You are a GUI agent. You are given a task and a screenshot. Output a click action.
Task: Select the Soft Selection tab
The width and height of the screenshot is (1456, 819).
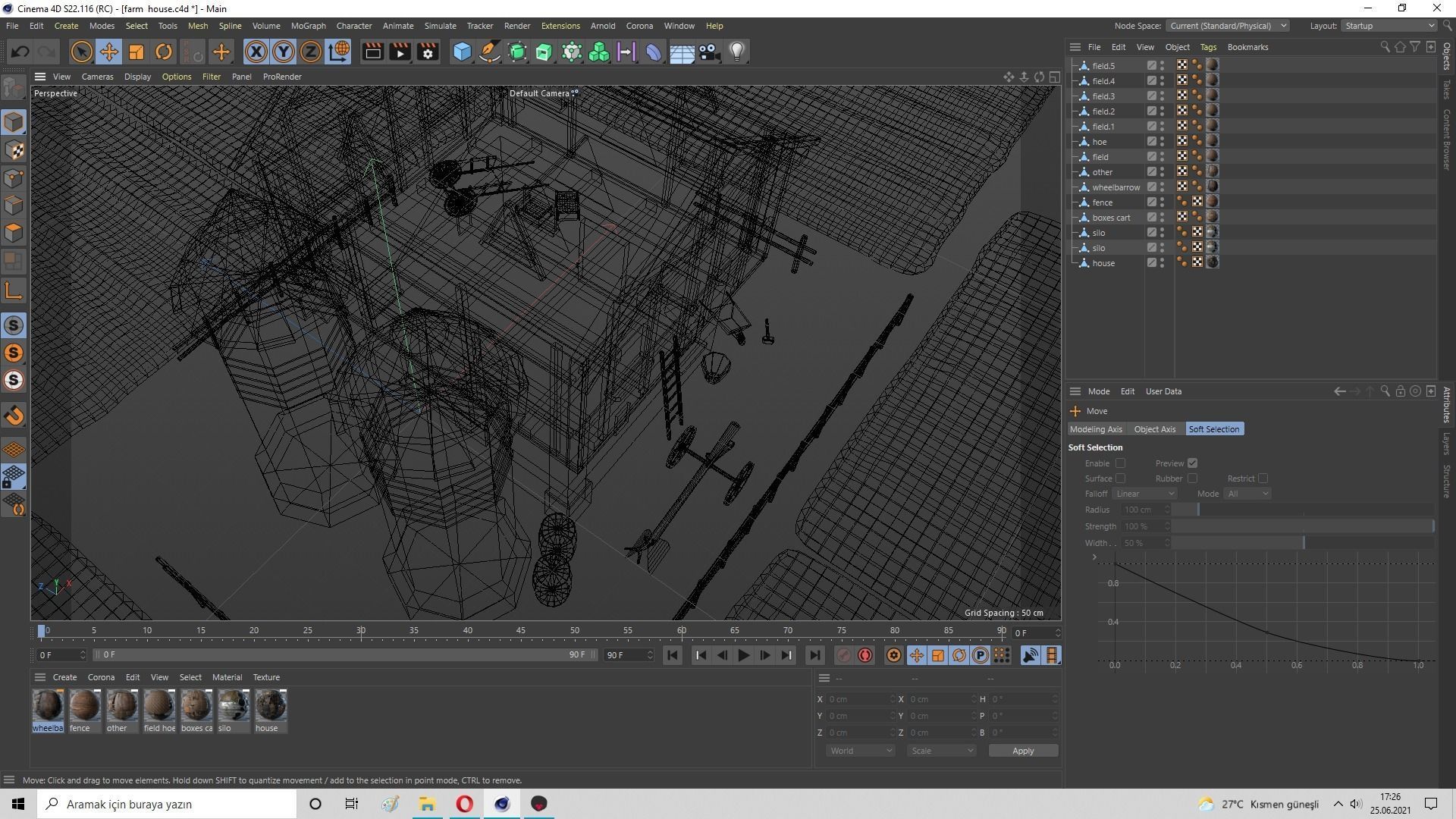pyautogui.click(x=1213, y=429)
